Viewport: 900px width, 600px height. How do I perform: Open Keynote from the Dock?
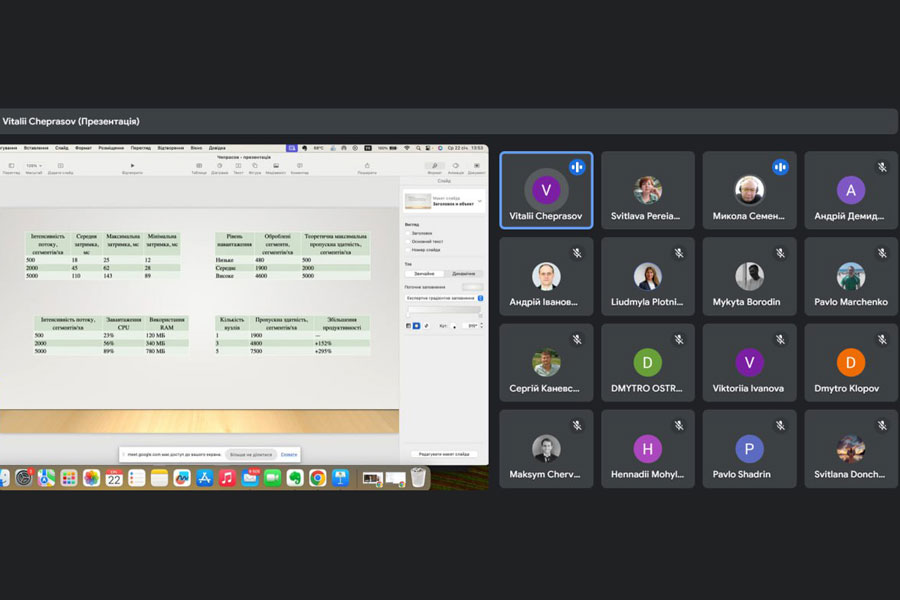point(340,478)
